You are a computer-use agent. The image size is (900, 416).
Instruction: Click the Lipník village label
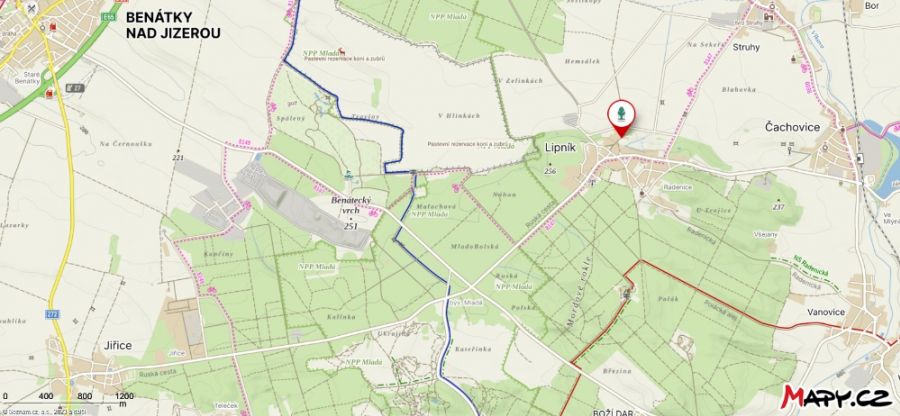click(x=558, y=147)
